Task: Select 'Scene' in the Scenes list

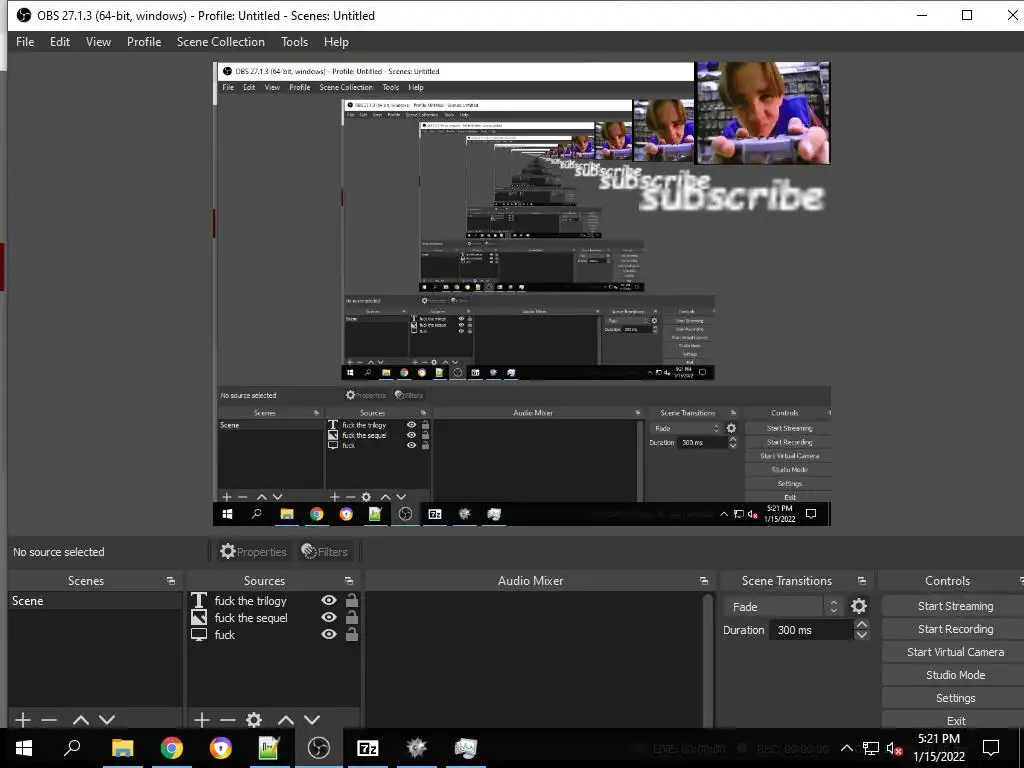Action: point(95,601)
